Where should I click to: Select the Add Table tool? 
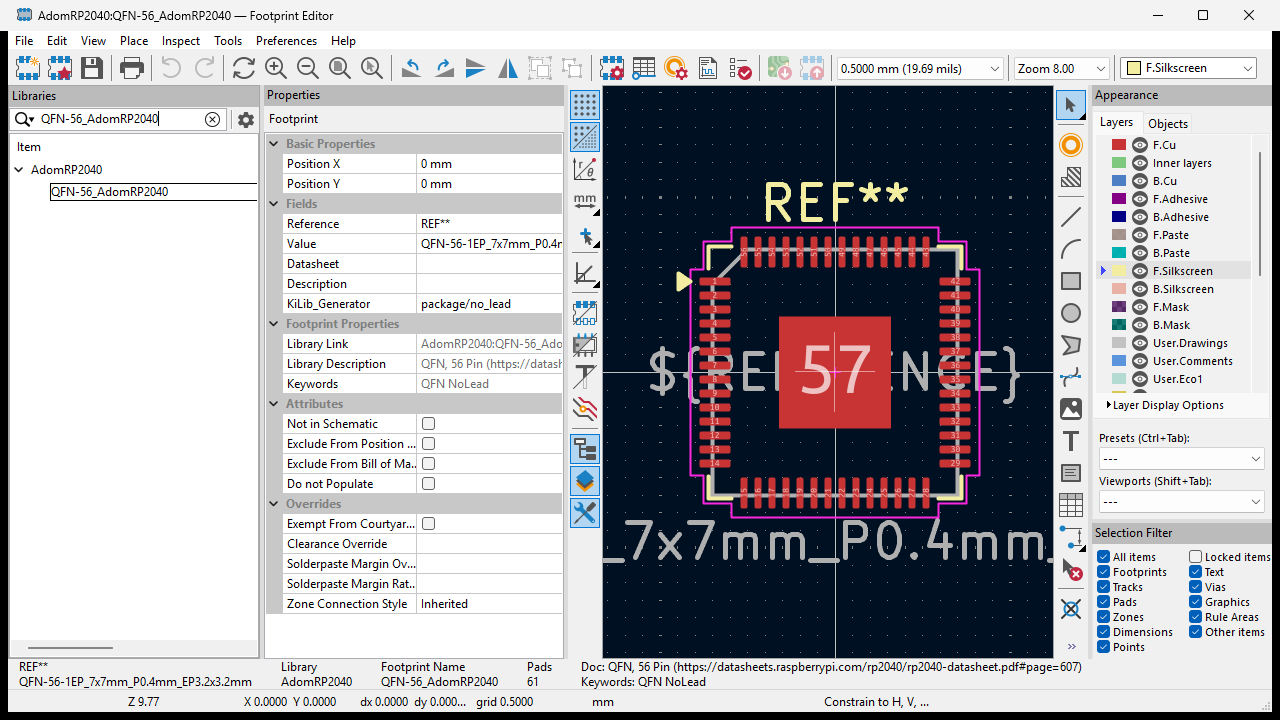1071,505
